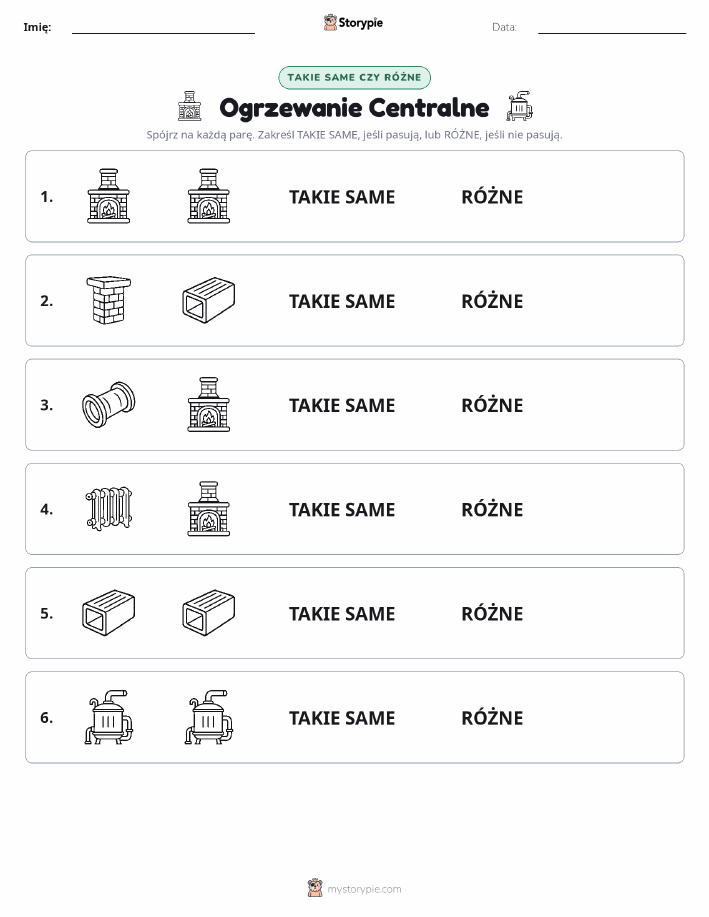
Task: Choose RÓŻNE for row 4
Action: pyautogui.click(x=492, y=509)
